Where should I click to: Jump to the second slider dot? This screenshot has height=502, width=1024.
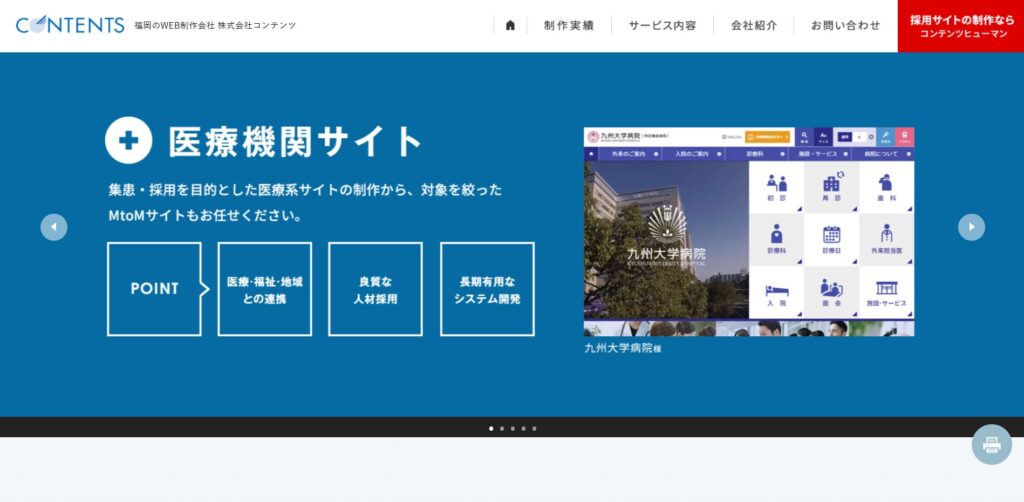pyautogui.click(x=502, y=428)
